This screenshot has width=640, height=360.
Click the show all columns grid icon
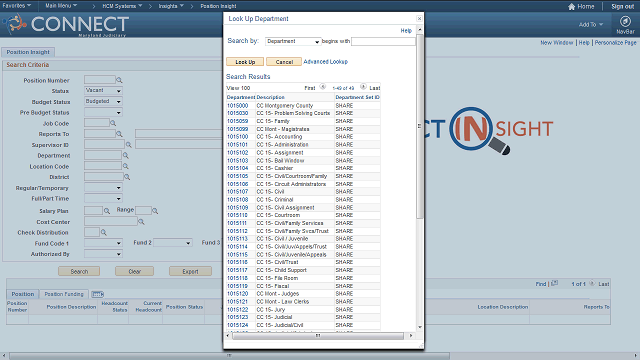click(x=98, y=294)
